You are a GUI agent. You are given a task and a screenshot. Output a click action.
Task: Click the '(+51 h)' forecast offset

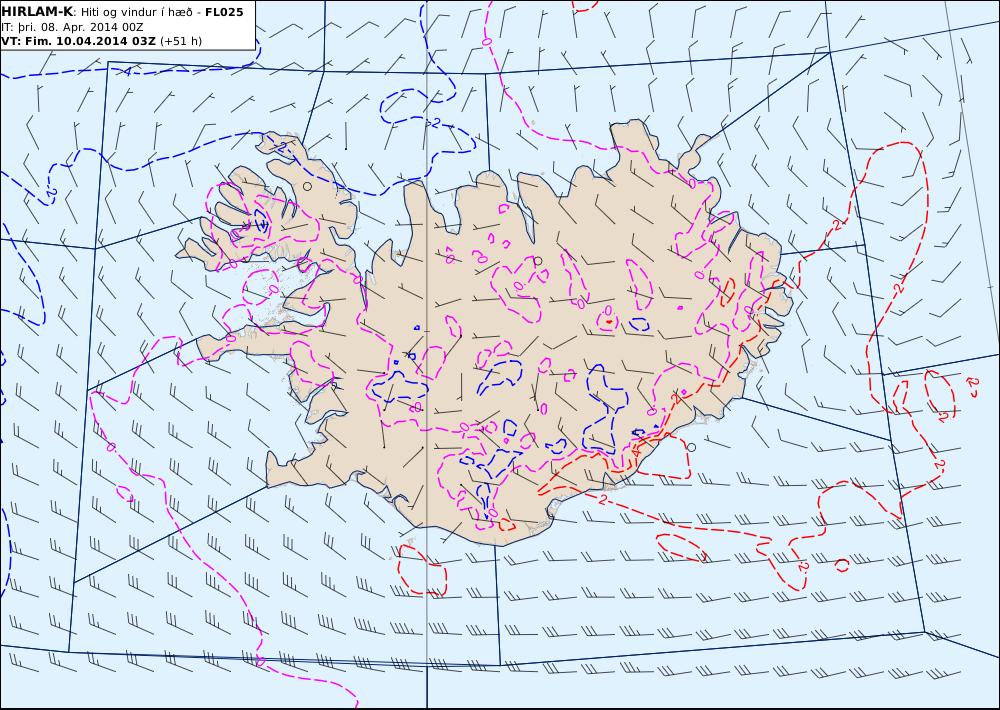click(180, 41)
